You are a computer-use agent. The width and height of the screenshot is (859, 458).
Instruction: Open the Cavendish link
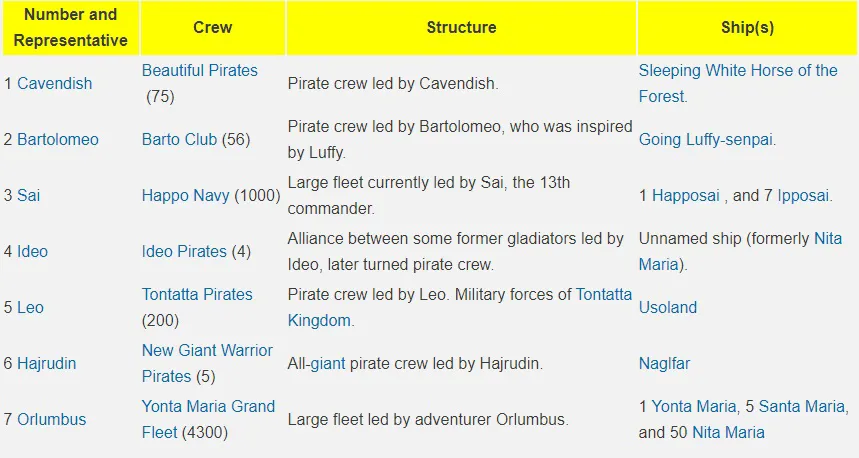coord(53,84)
